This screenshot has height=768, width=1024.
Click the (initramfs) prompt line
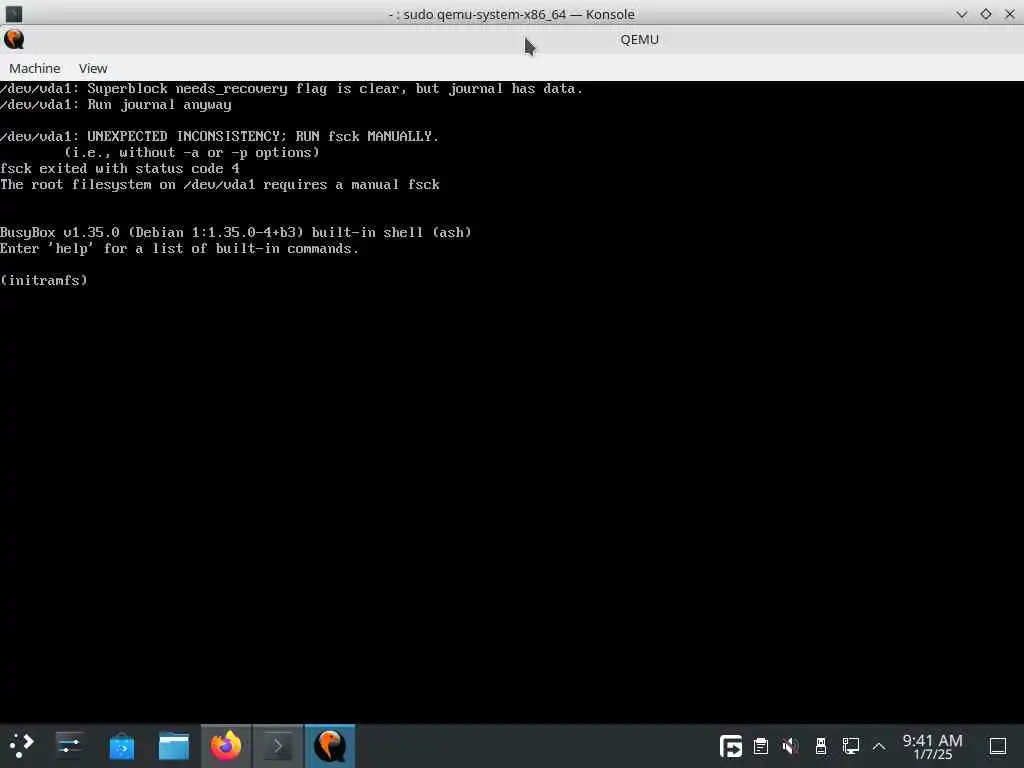[44, 280]
